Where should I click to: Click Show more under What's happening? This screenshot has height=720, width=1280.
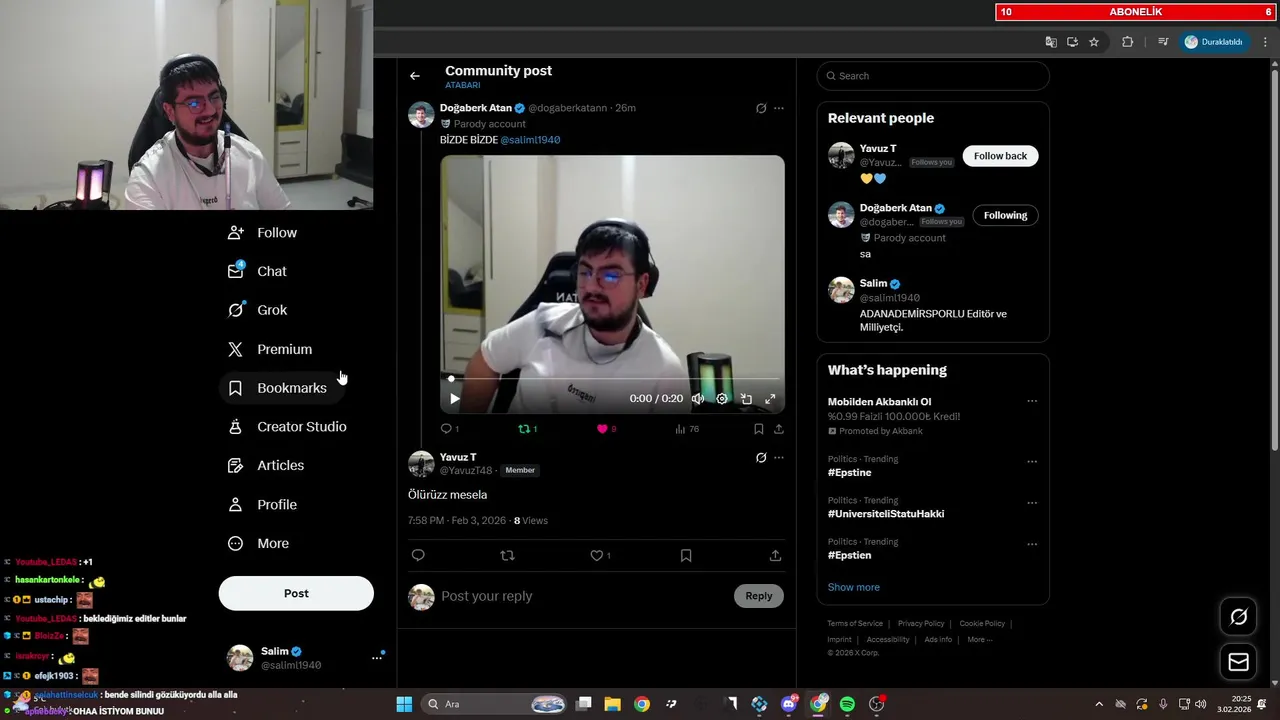854,587
